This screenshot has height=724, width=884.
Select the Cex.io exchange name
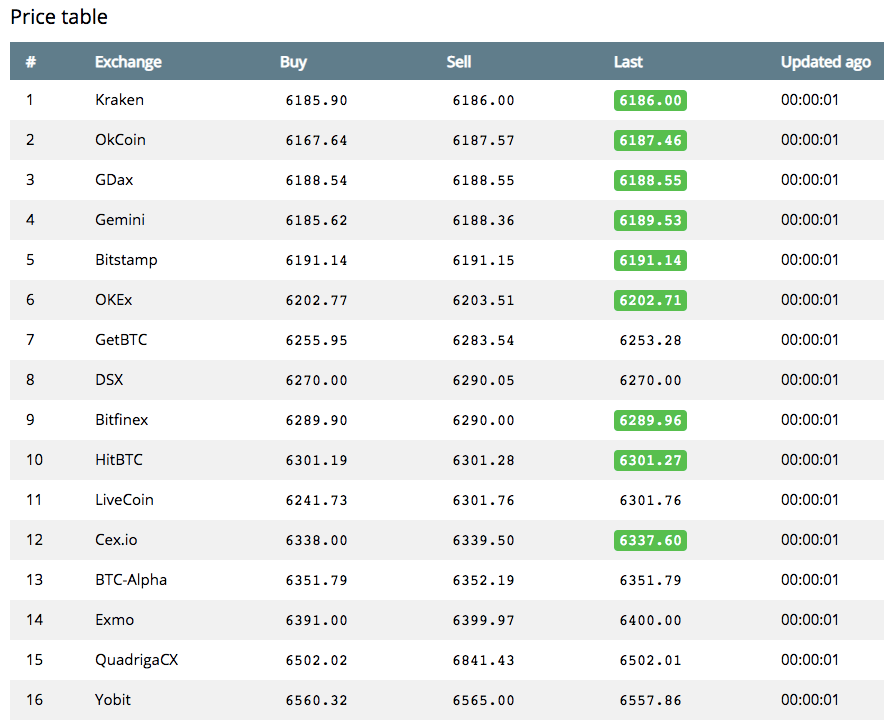pyautogui.click(x=116, y=540)
